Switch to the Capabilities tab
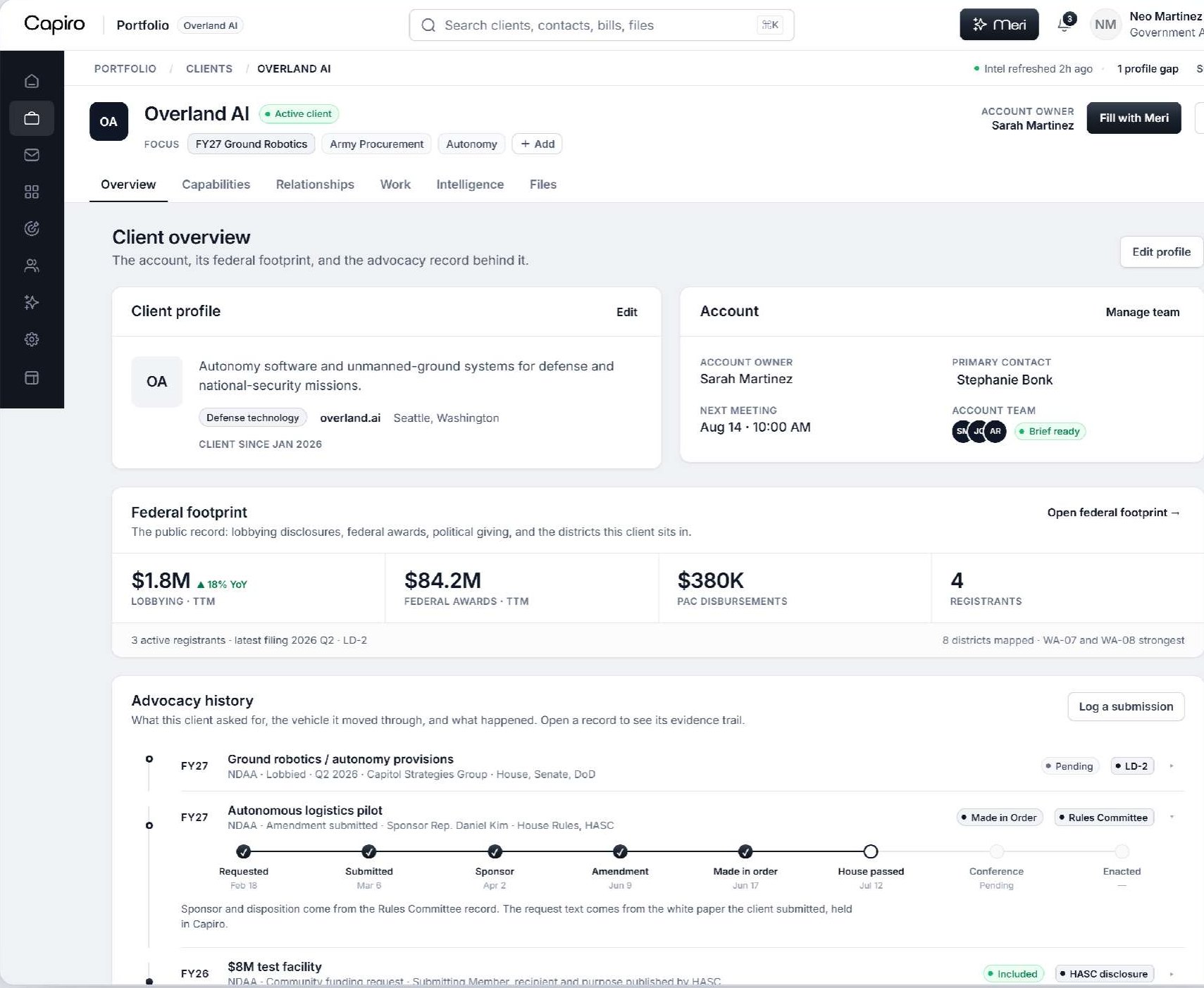Screen dimensions: 1204x988 click(216, 185)
